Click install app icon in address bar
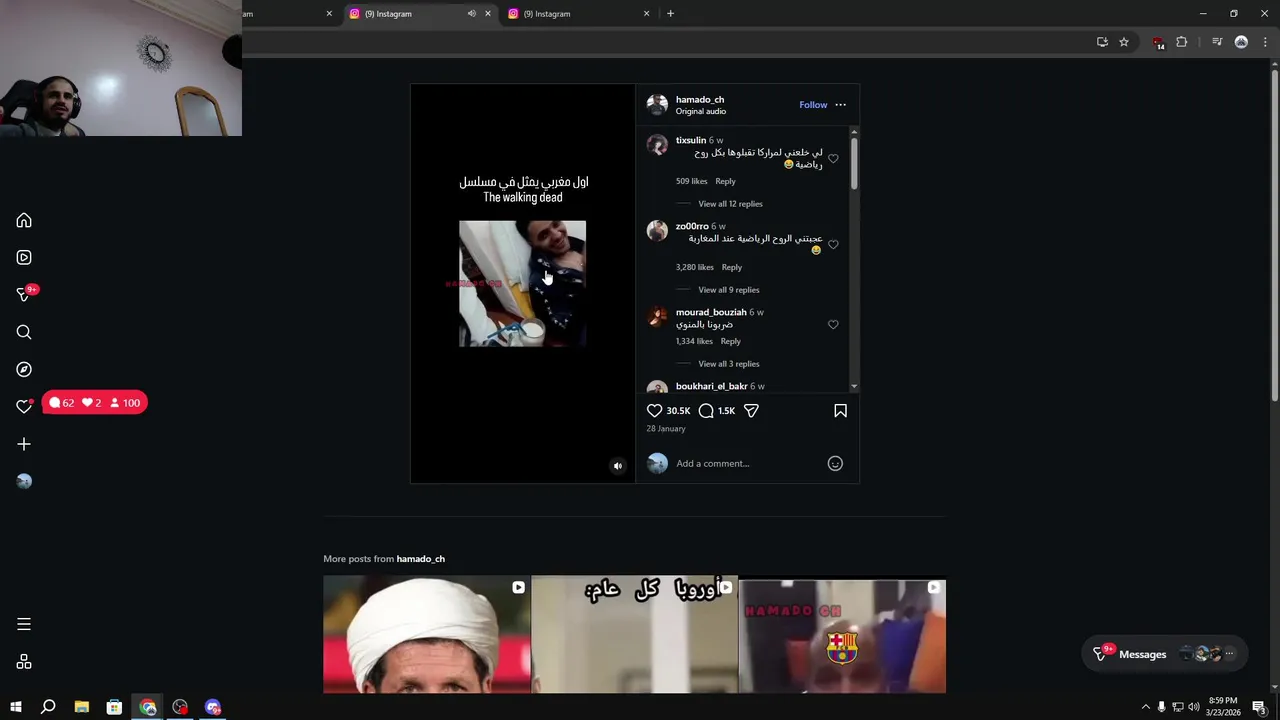Screen dimensions: 1280x720 click(1102, 42)
